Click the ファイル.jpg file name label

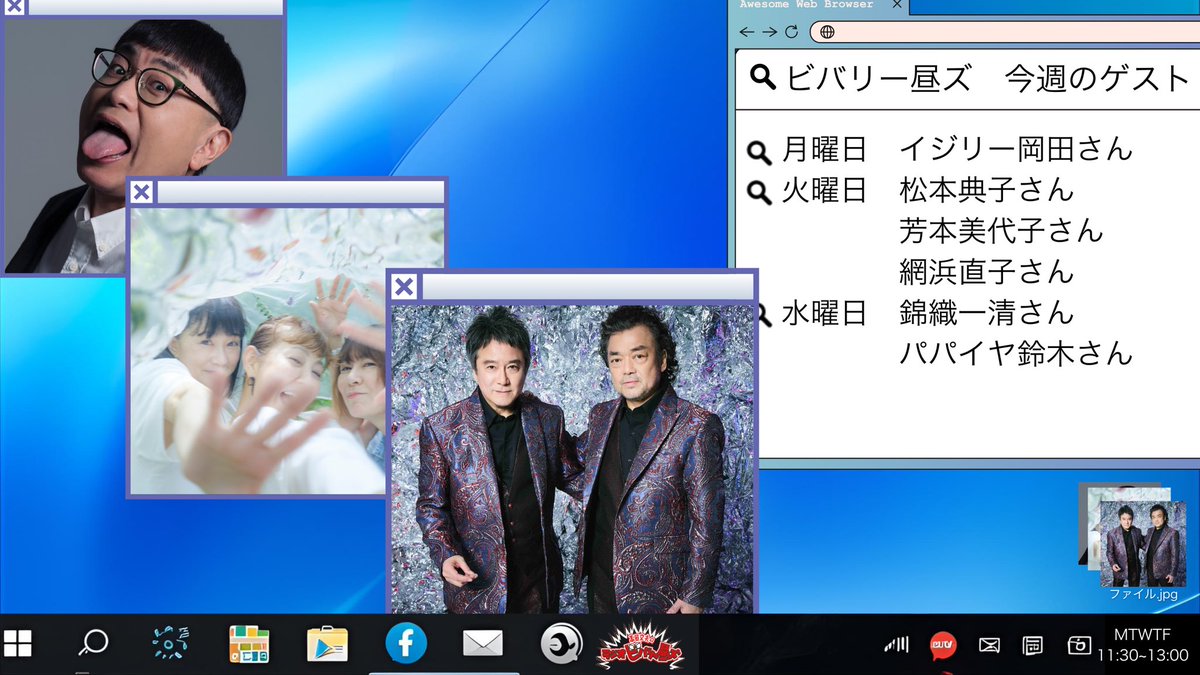click(x=1143, y=594)
